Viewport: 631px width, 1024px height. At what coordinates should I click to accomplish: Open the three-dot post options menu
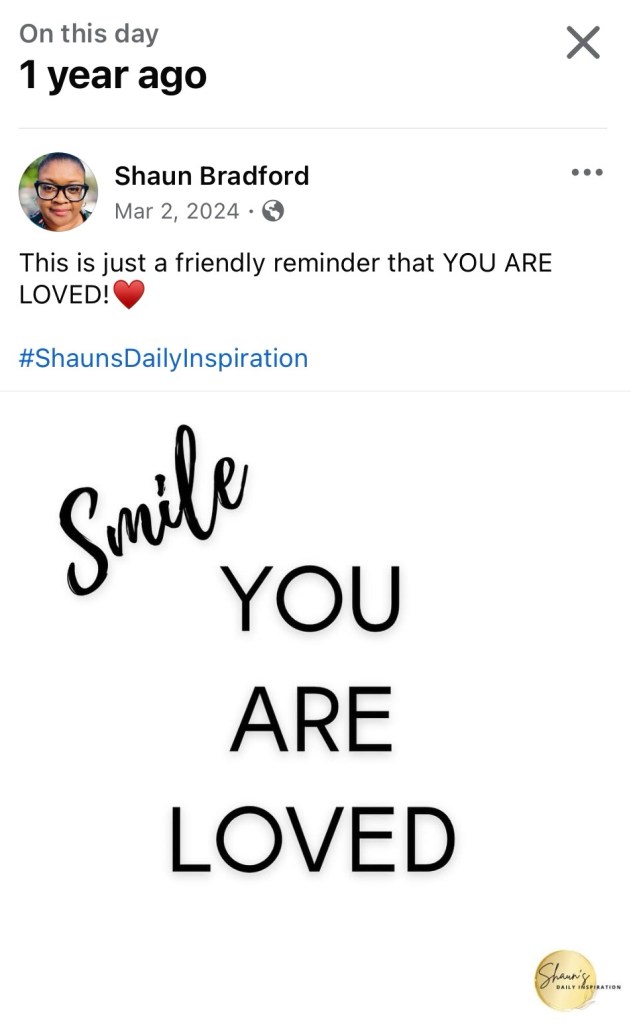tap(587, 173)
